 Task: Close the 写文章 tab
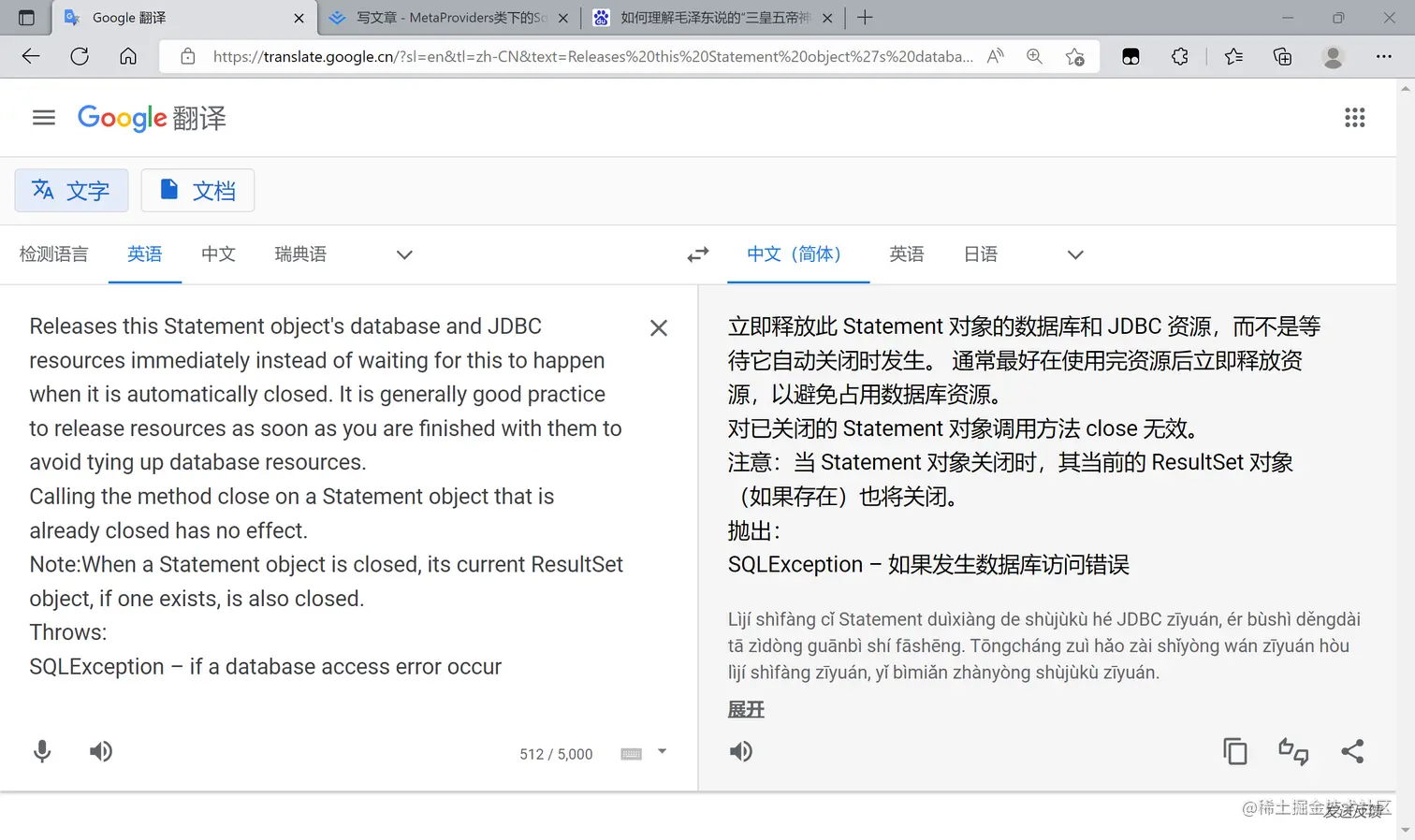click(563, 18)
